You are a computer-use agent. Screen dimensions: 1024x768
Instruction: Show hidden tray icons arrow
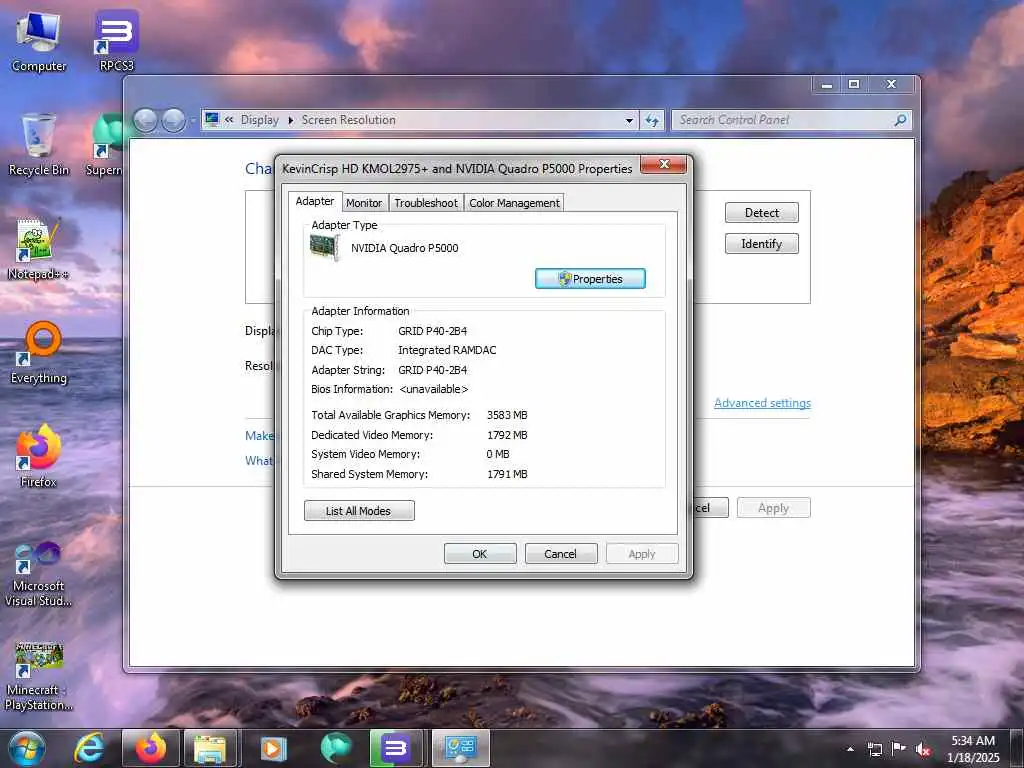click(850, 749)
